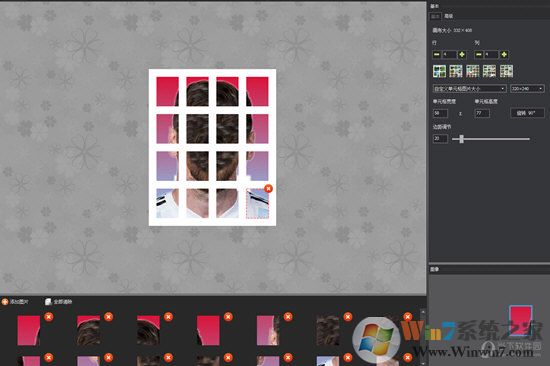The image size is (550, 366).
Task: Open the custom cell image size dropdown
Action: coord(469,88)
